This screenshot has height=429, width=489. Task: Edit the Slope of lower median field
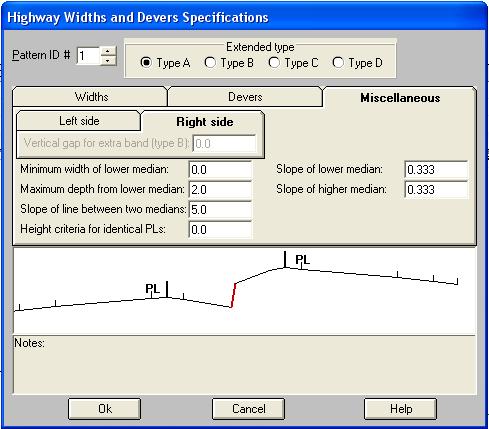click(x=436, y=170)
